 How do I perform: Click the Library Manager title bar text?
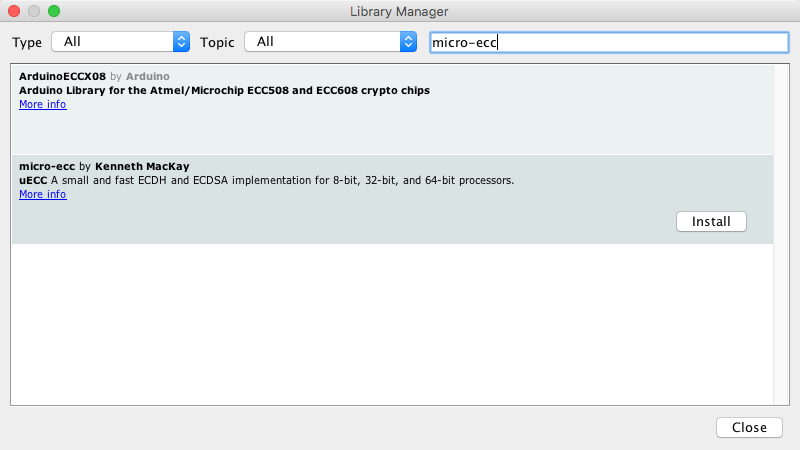tap(399, 11)
